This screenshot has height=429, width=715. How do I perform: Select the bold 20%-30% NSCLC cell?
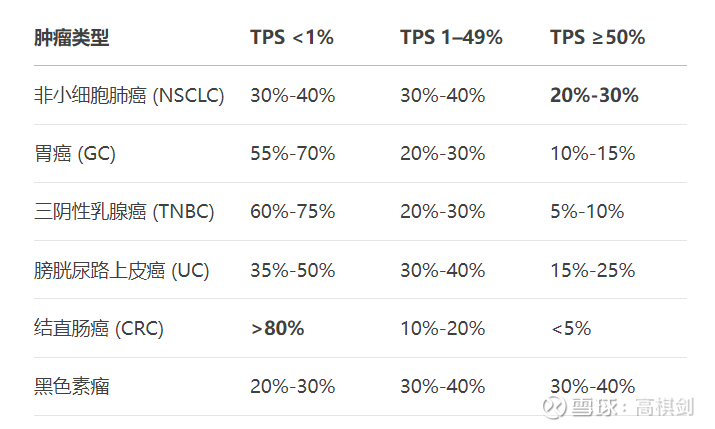point(594,95)
